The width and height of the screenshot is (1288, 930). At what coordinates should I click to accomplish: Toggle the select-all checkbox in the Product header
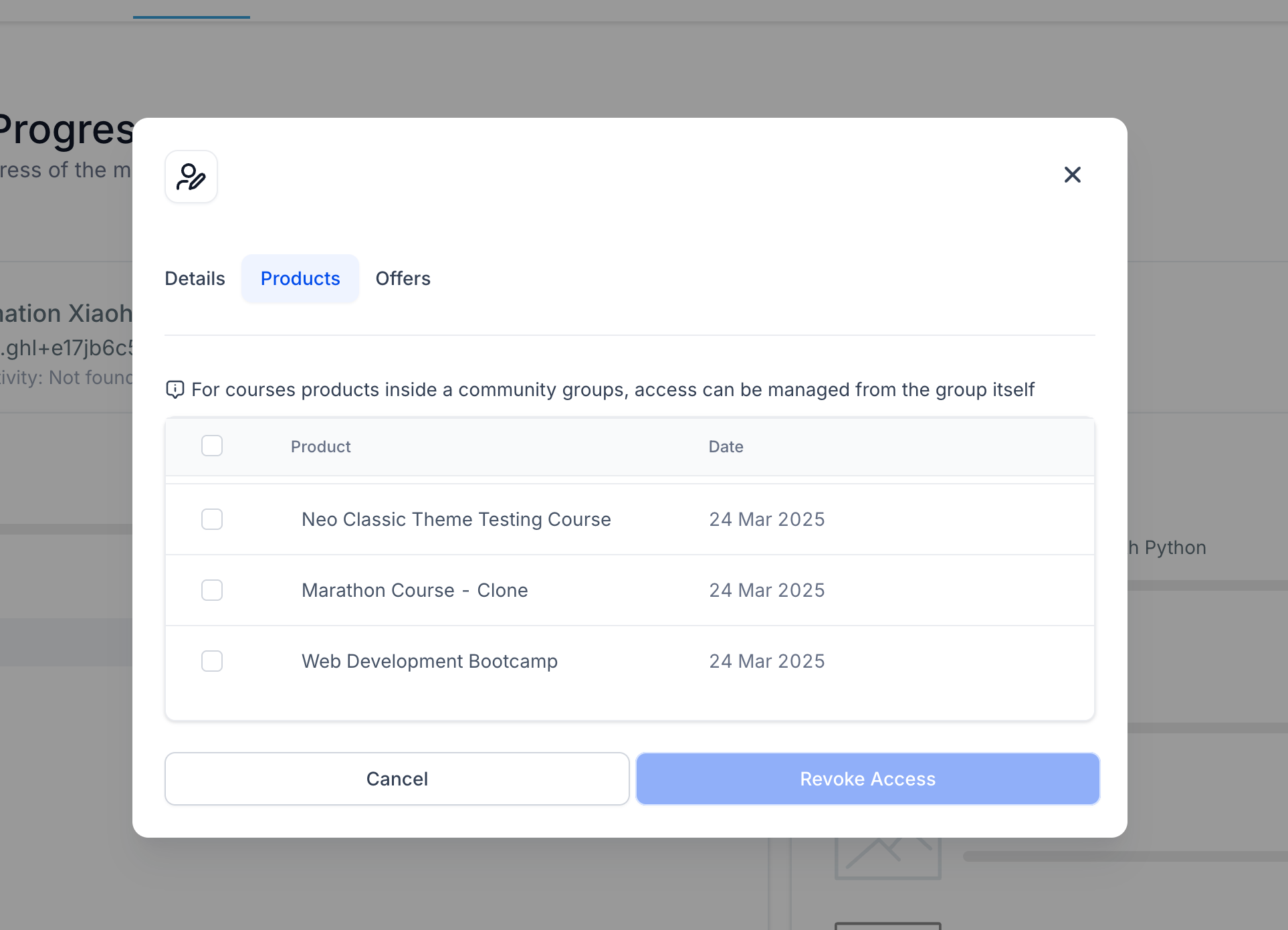point(212,446)
